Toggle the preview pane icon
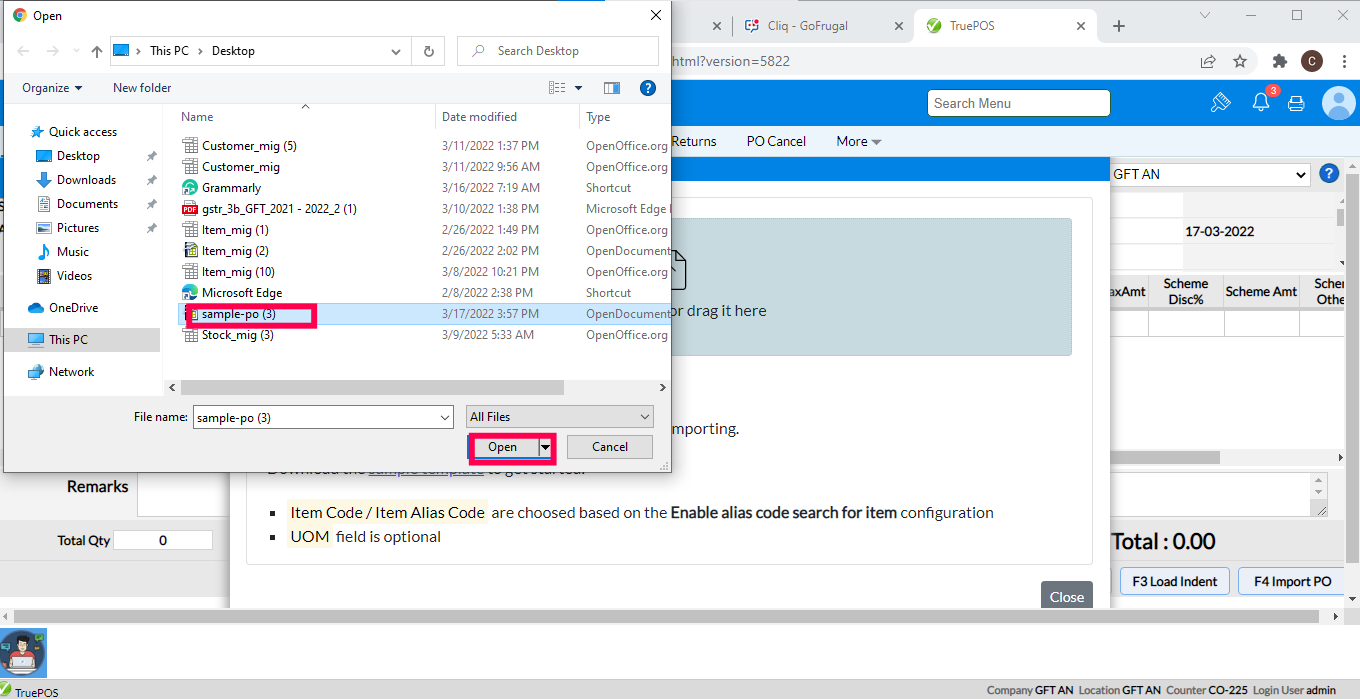Image resolution: width=1360 pixels, height=699 pixels. (x=612, y=88)
